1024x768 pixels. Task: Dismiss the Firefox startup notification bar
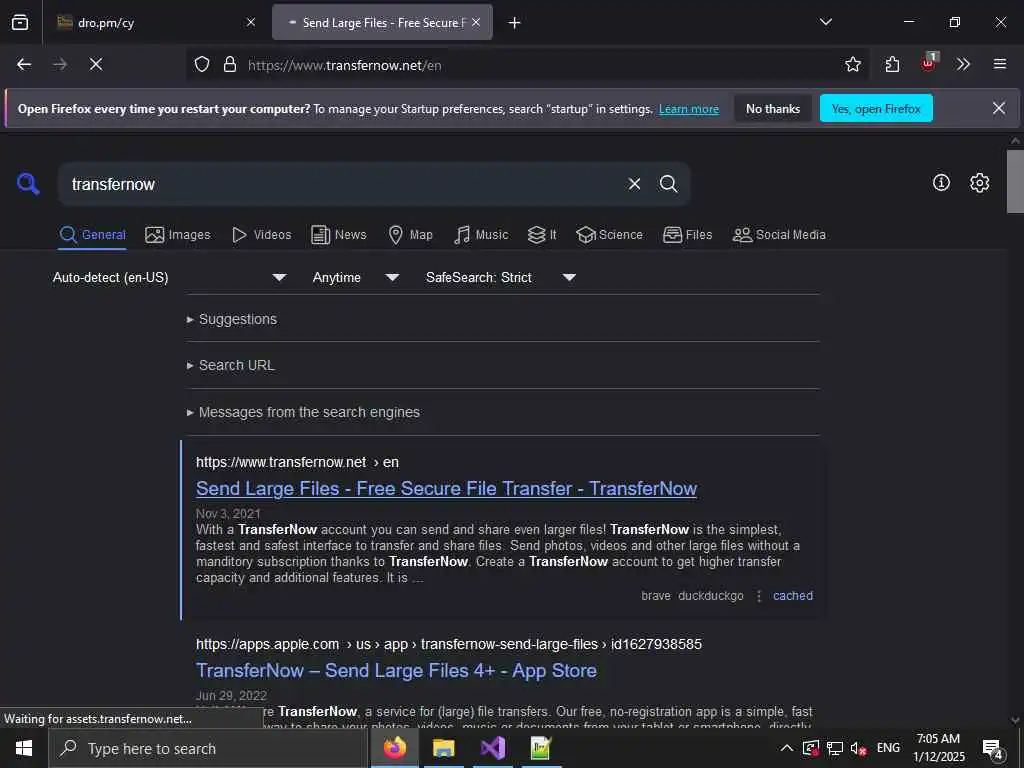[999, 108]
